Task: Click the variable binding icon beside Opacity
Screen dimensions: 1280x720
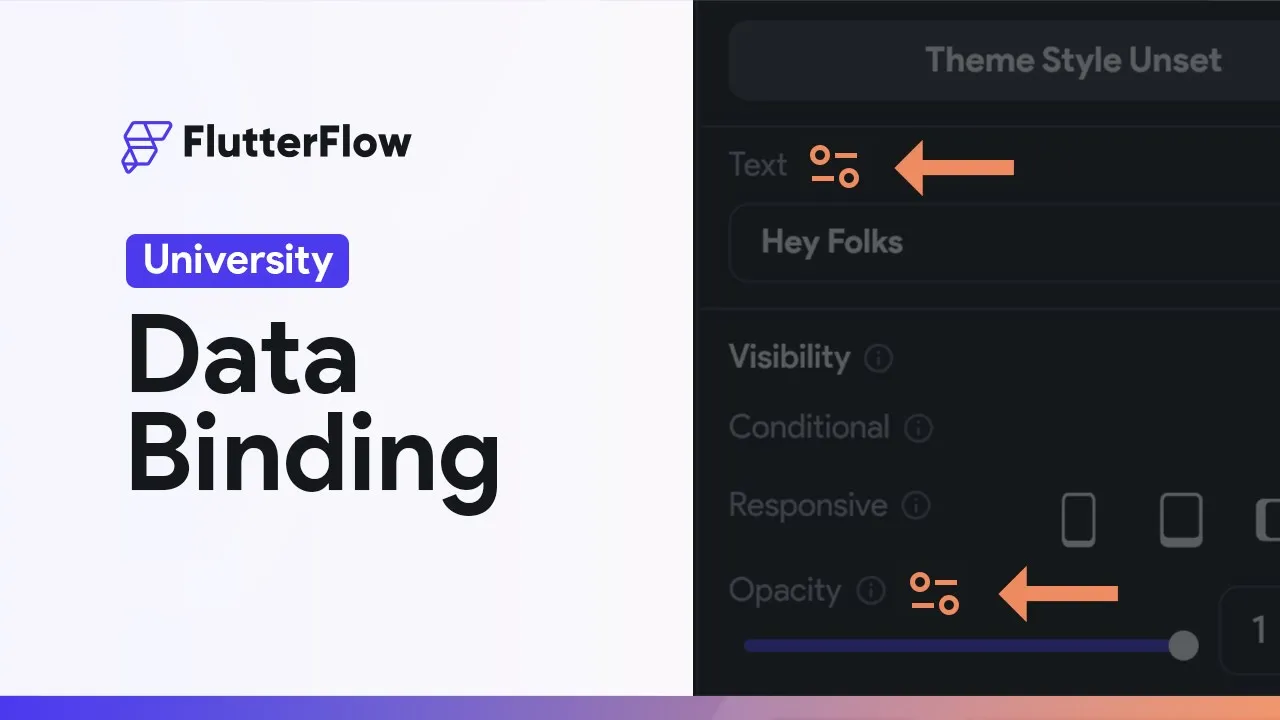Action: pos(934,594)
